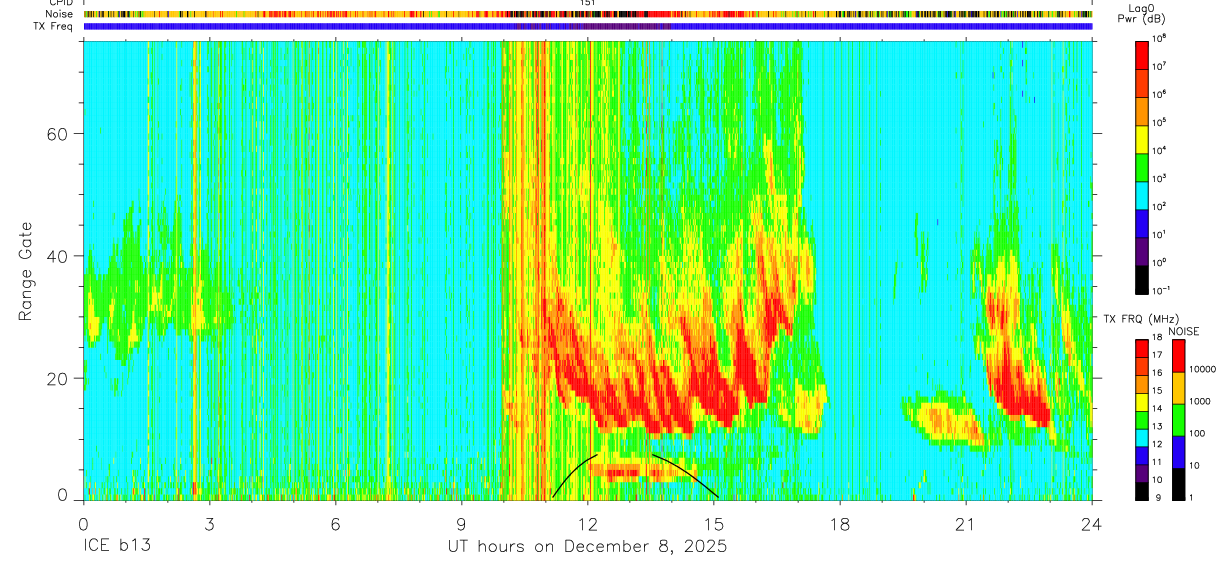Screen dimensions: 1228x567
Task: Click the 151 label above the noise strip
Action: 587,4
